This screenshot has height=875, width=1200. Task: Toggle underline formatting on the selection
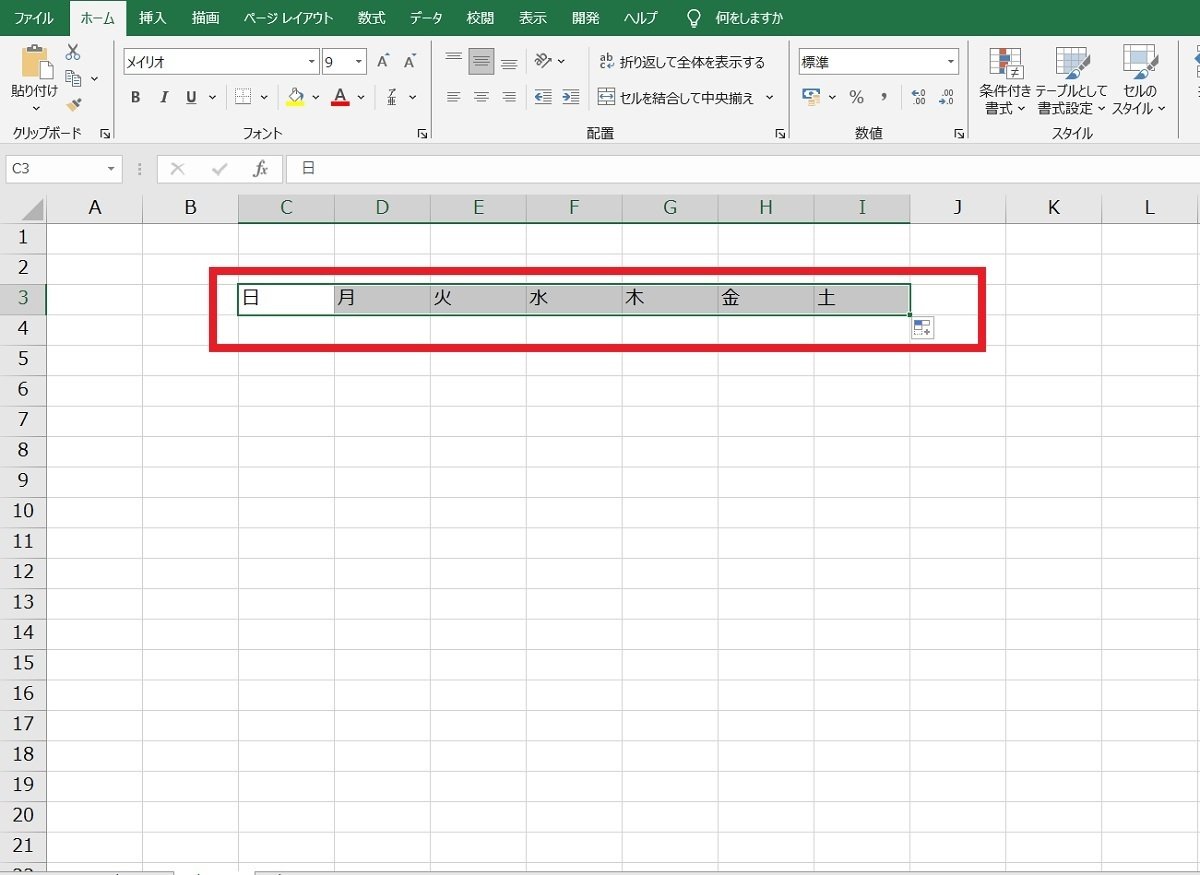190,97
